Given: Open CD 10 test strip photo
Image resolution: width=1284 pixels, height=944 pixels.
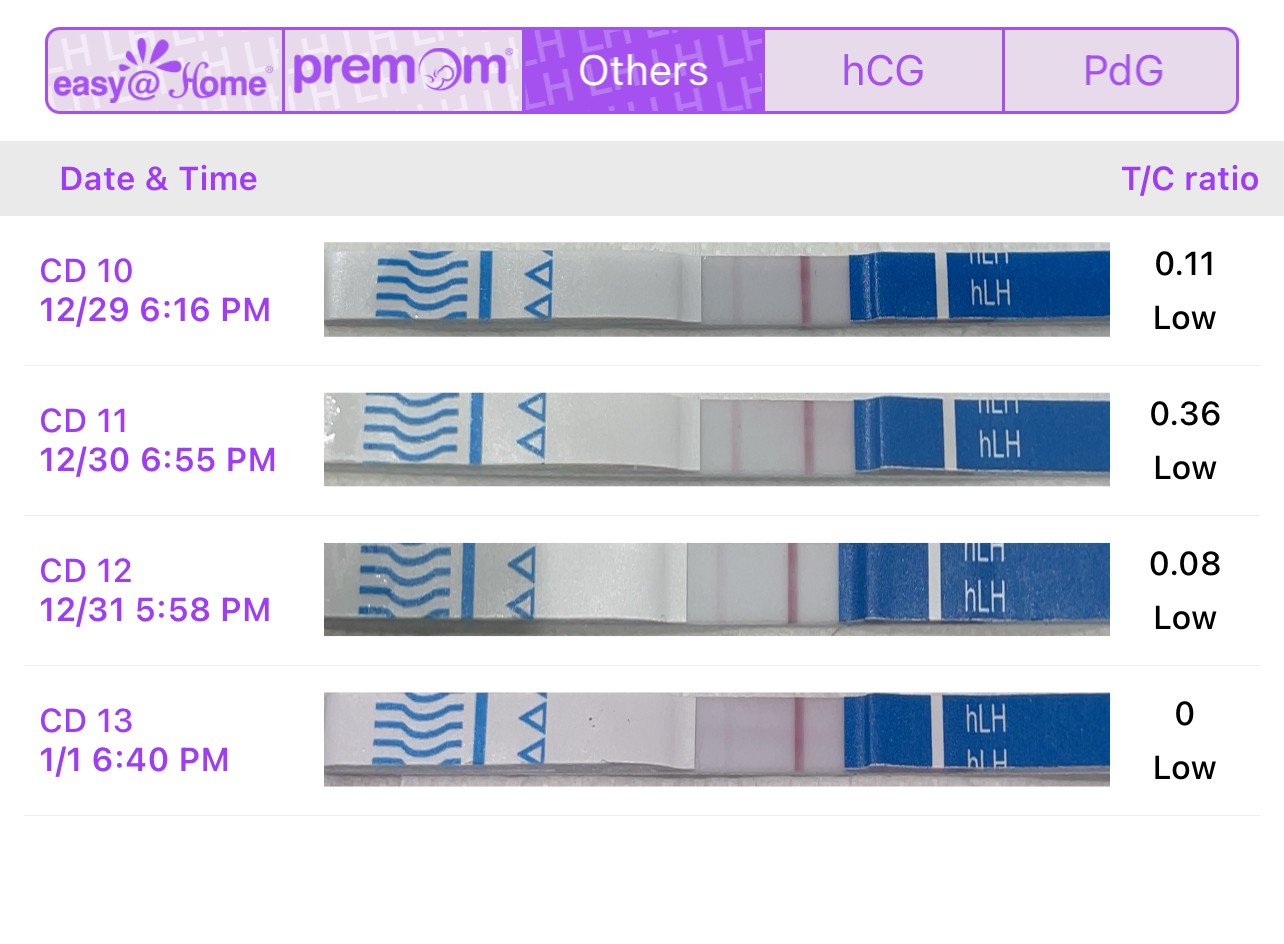Looking at the screenshot, I should tap(716, 289).
